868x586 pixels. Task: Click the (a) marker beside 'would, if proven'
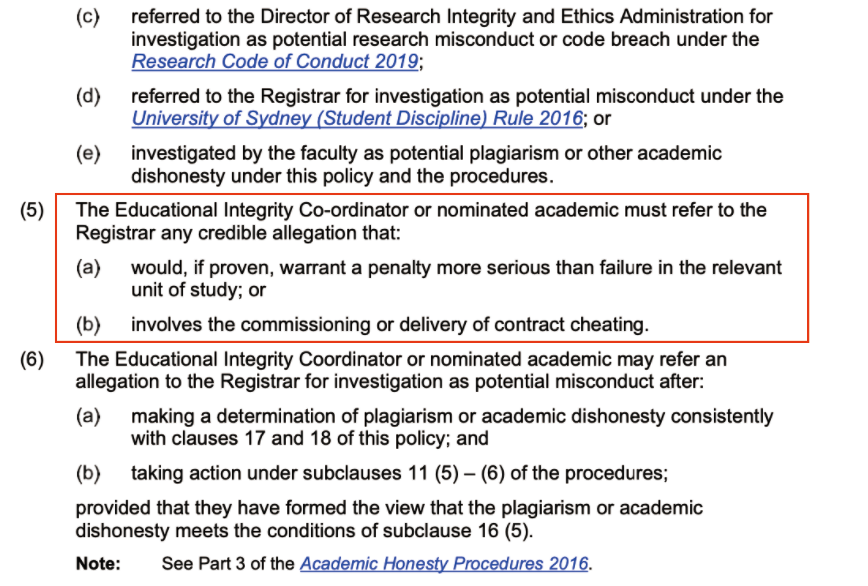(x=88, y=269)
